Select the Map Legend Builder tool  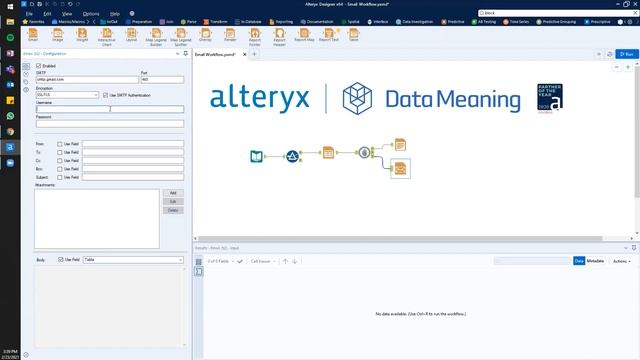[x=156, y=37]
